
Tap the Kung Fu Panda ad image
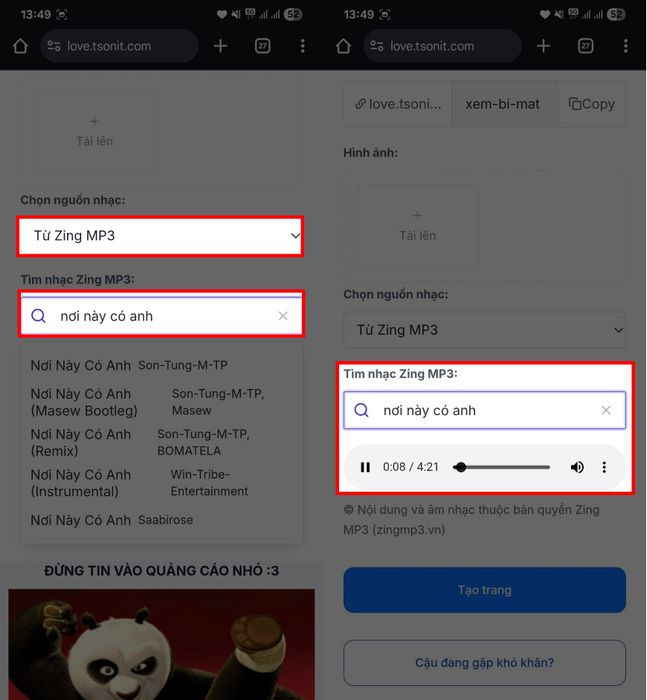(x=161, y=644)
